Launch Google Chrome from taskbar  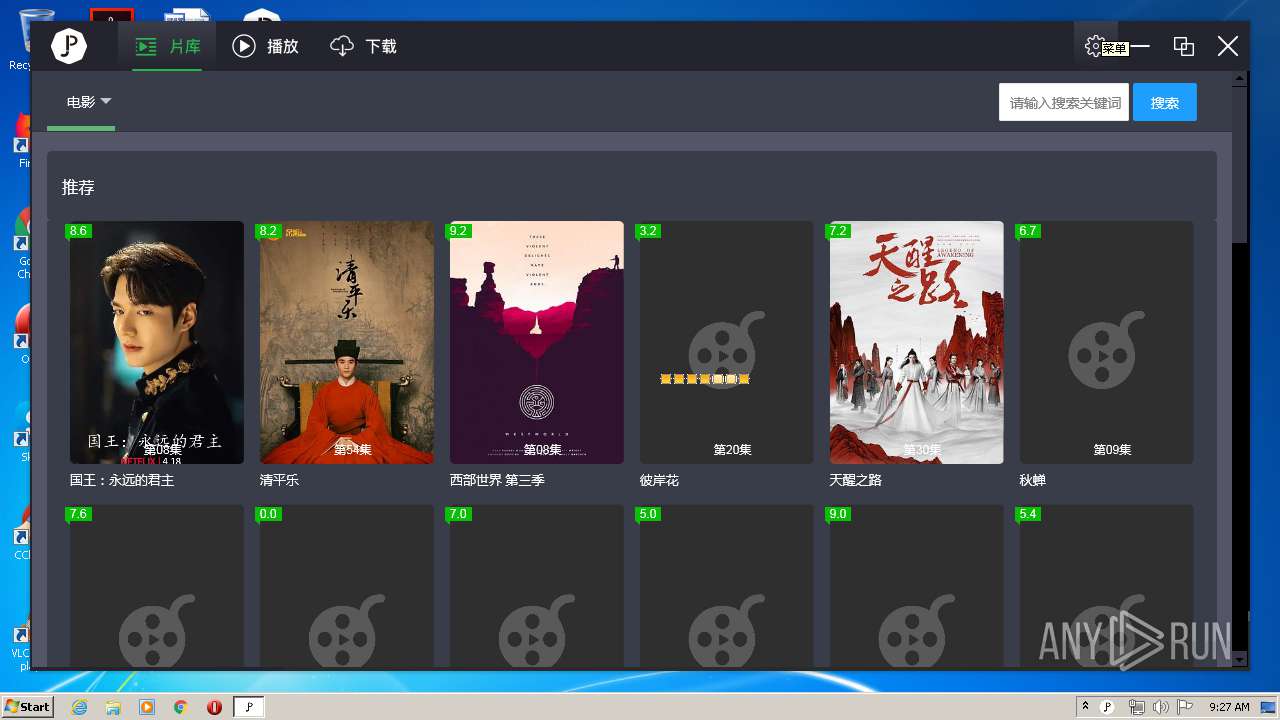181,707
